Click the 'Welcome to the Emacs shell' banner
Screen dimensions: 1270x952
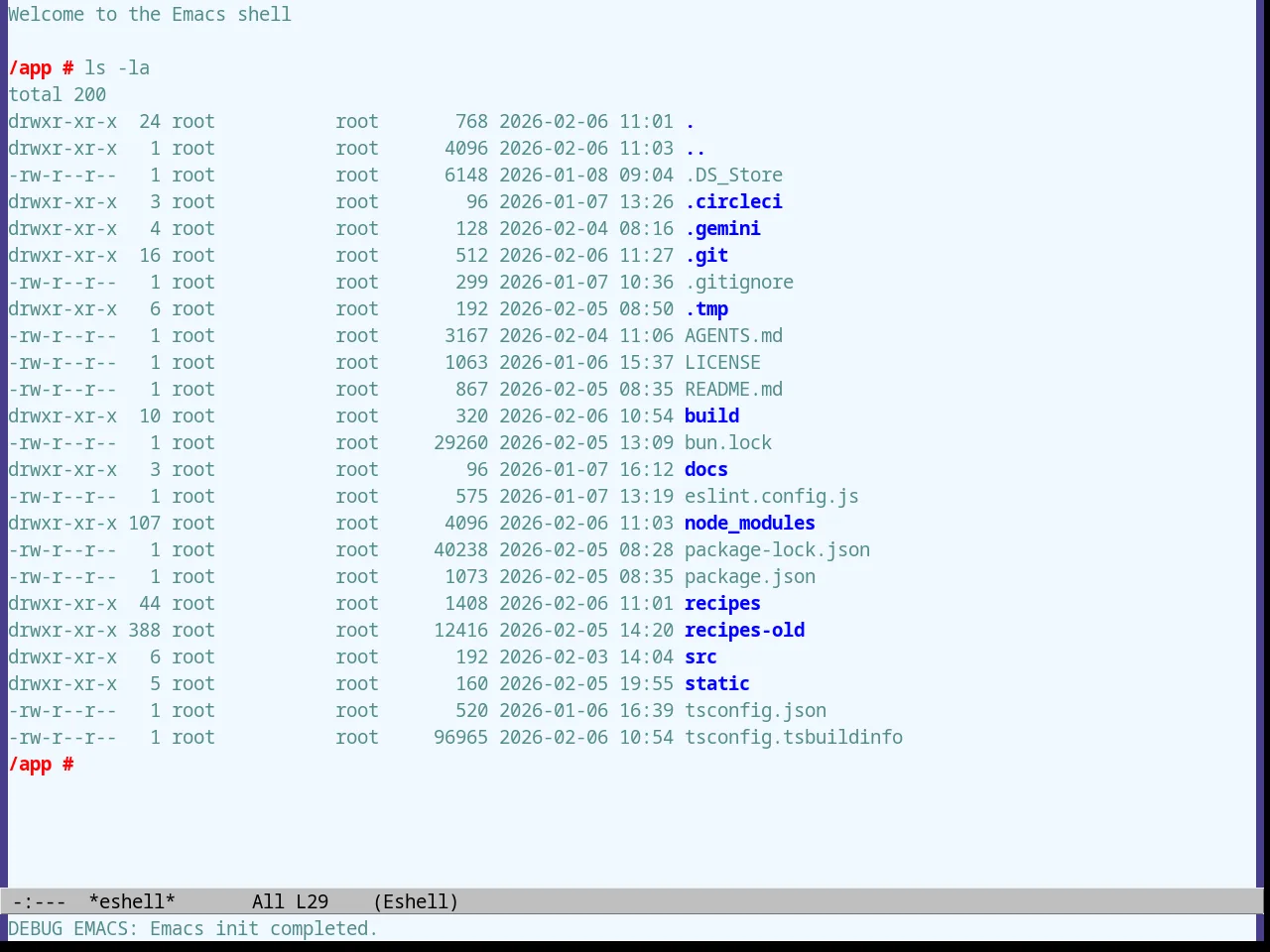tap(150, 14)
